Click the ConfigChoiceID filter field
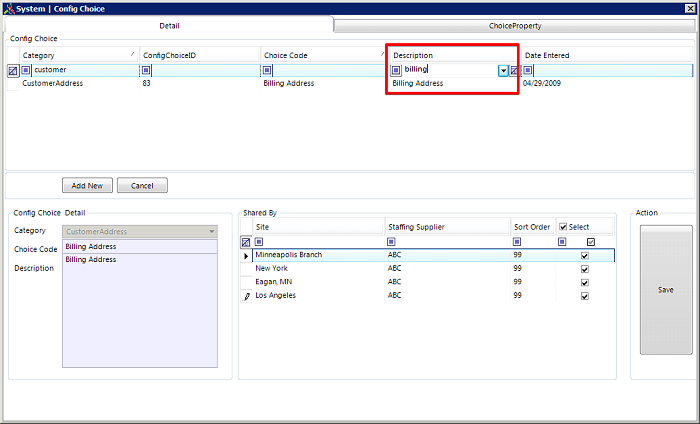 pyautogui.click(x=206, y=70)
